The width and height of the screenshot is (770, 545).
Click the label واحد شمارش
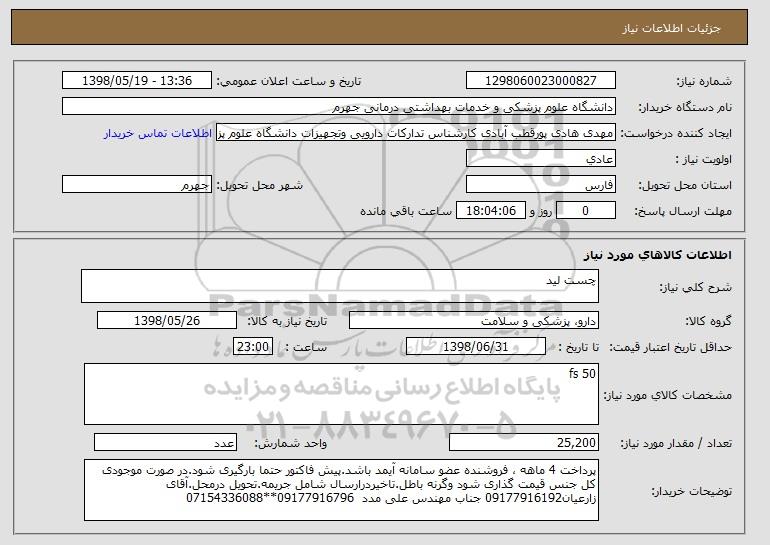pos(291,443)
